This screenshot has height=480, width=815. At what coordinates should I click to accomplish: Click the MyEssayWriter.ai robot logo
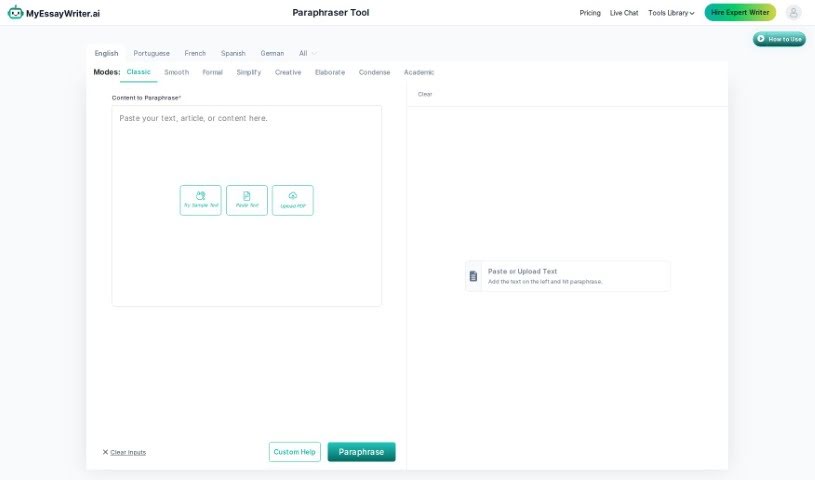(15, 13)
